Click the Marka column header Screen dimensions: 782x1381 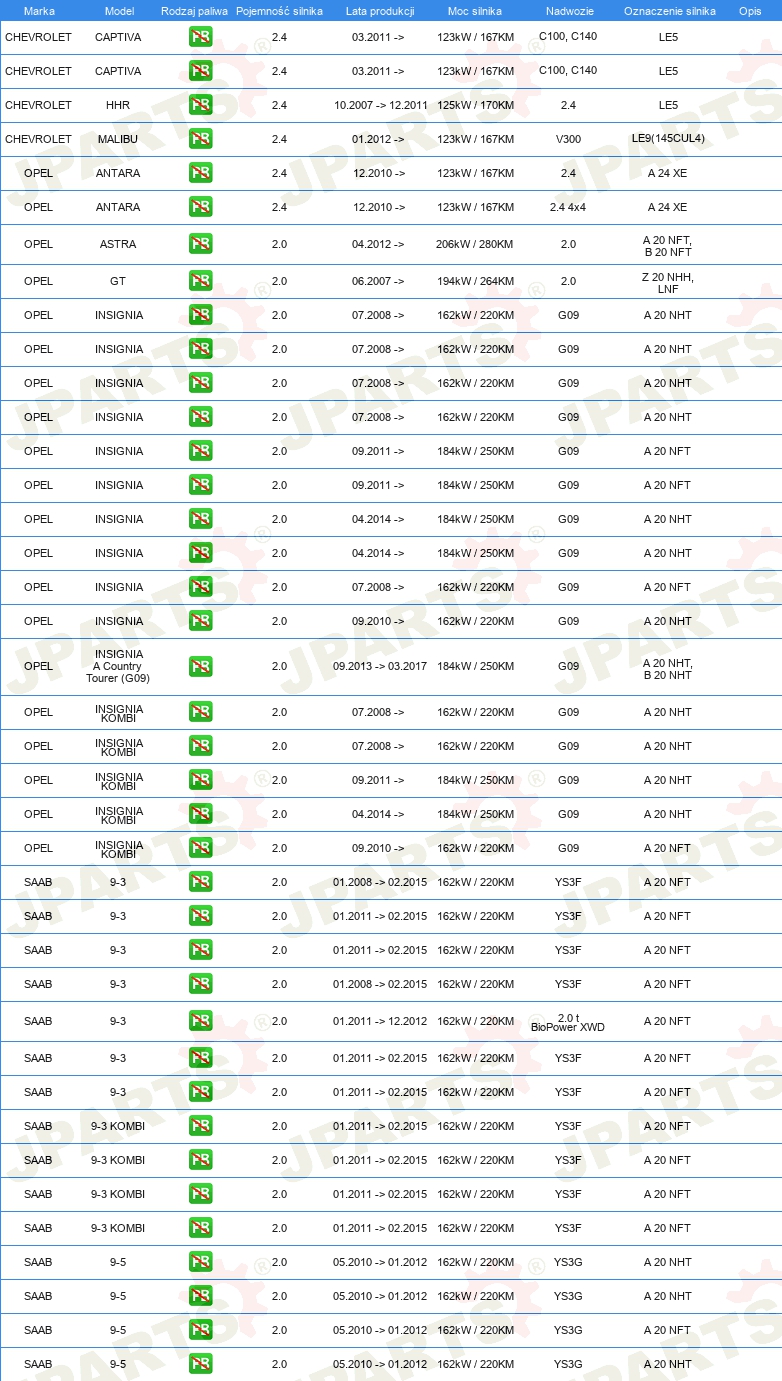(39, 10)
